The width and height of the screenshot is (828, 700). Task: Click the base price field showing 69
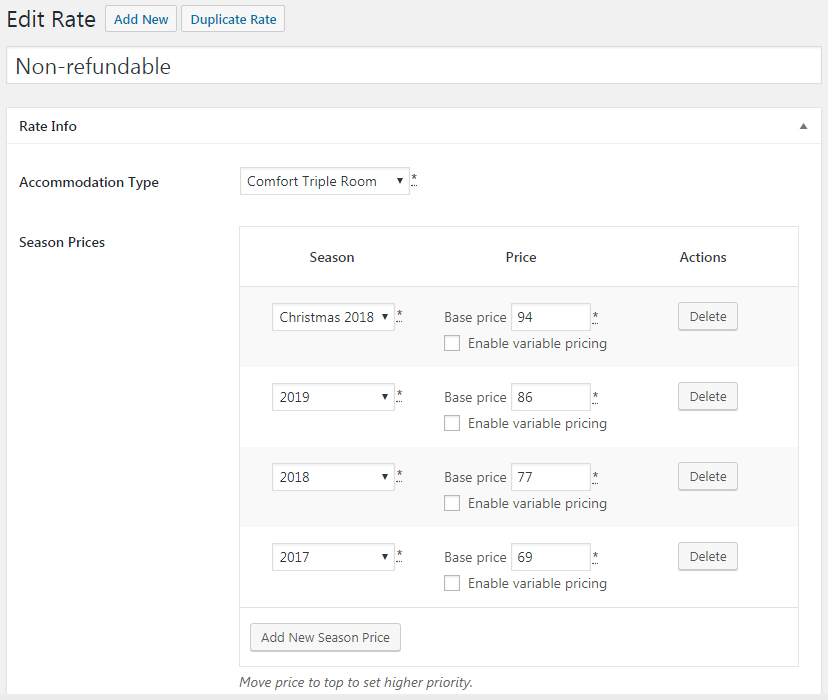[551, 557]
